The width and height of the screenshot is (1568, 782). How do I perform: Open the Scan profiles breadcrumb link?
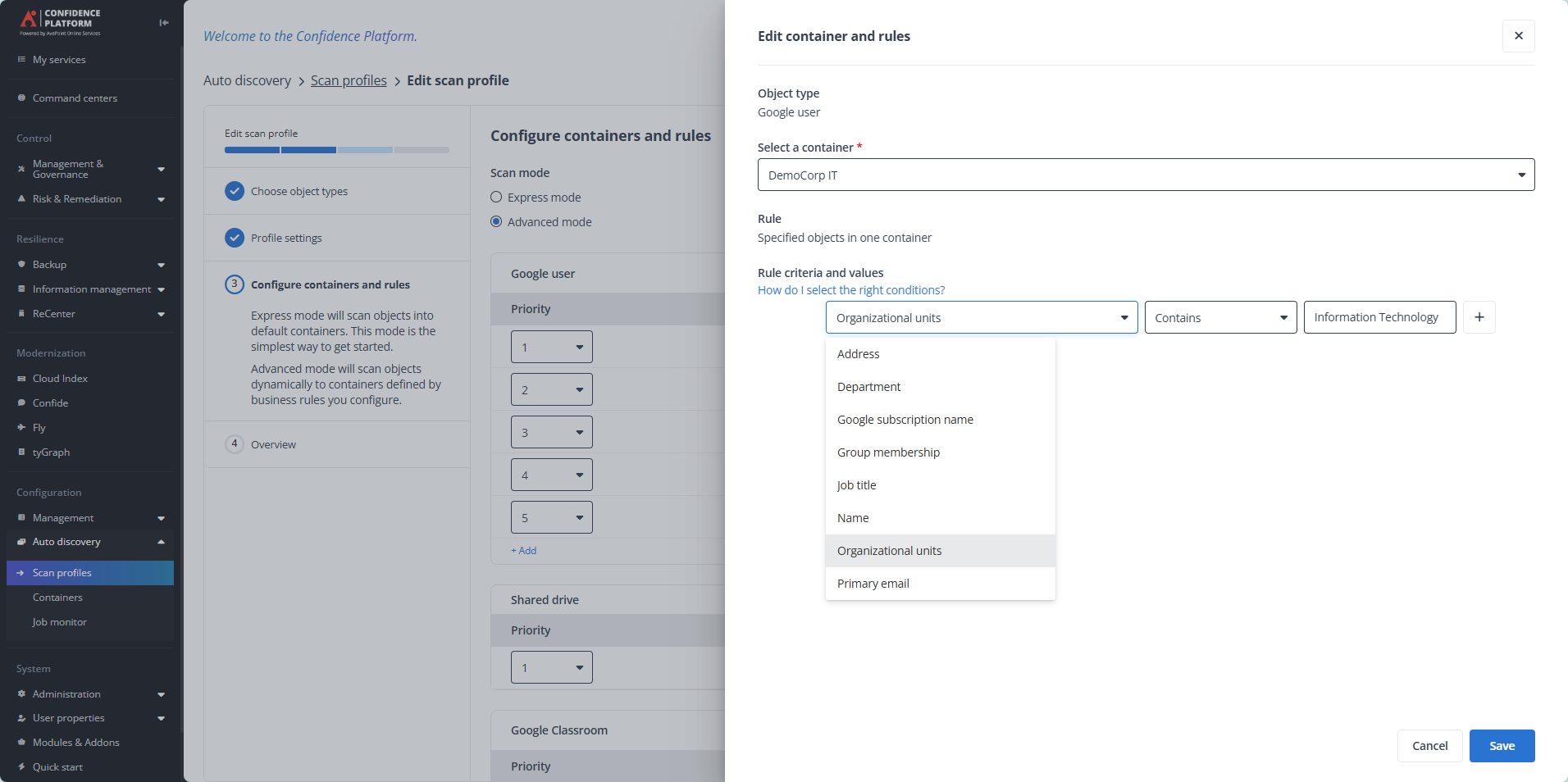(348, 80)
